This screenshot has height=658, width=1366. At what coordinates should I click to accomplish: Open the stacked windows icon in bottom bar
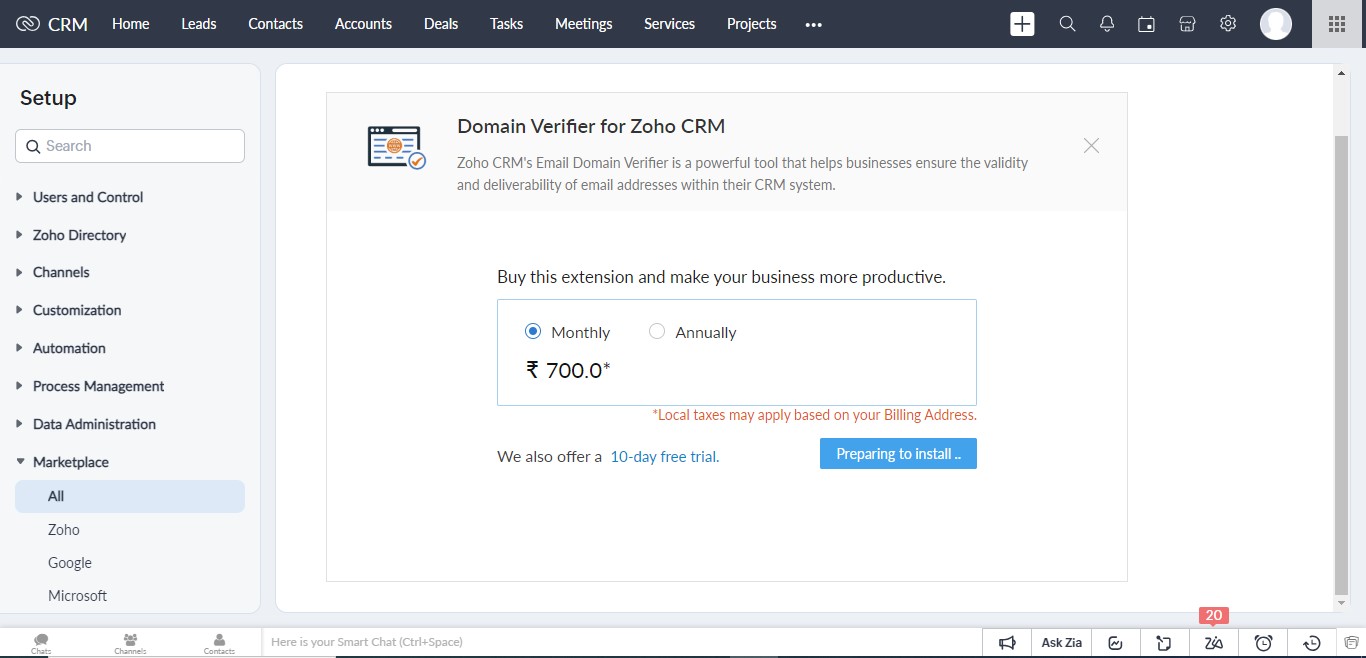pos(1352,643)
